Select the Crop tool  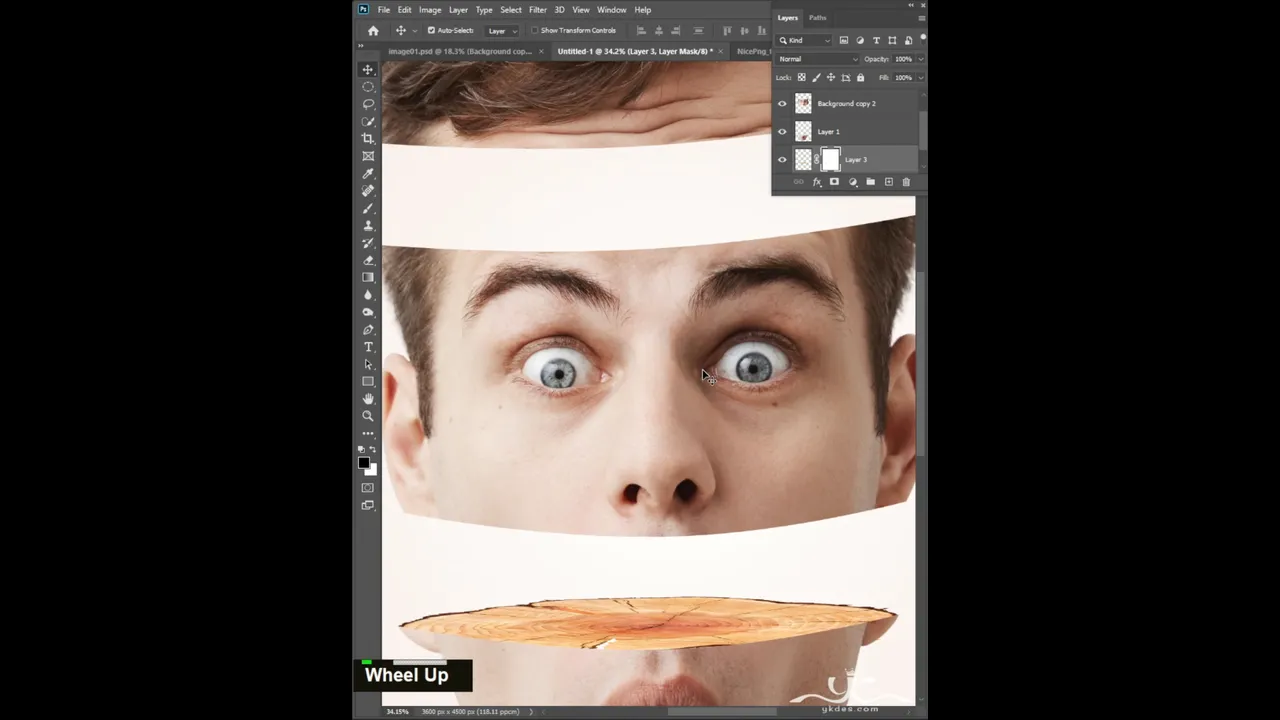tap(368, 138)
